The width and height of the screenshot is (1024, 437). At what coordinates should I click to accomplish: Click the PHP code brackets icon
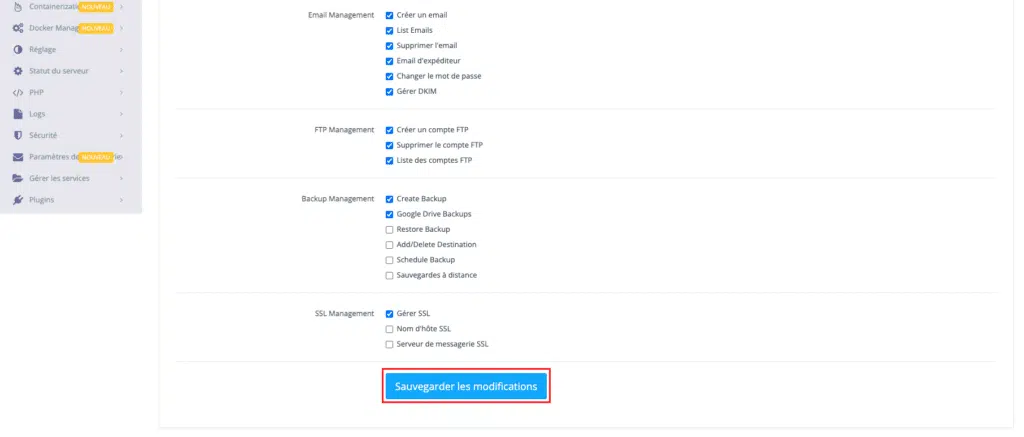pos(18,92)
